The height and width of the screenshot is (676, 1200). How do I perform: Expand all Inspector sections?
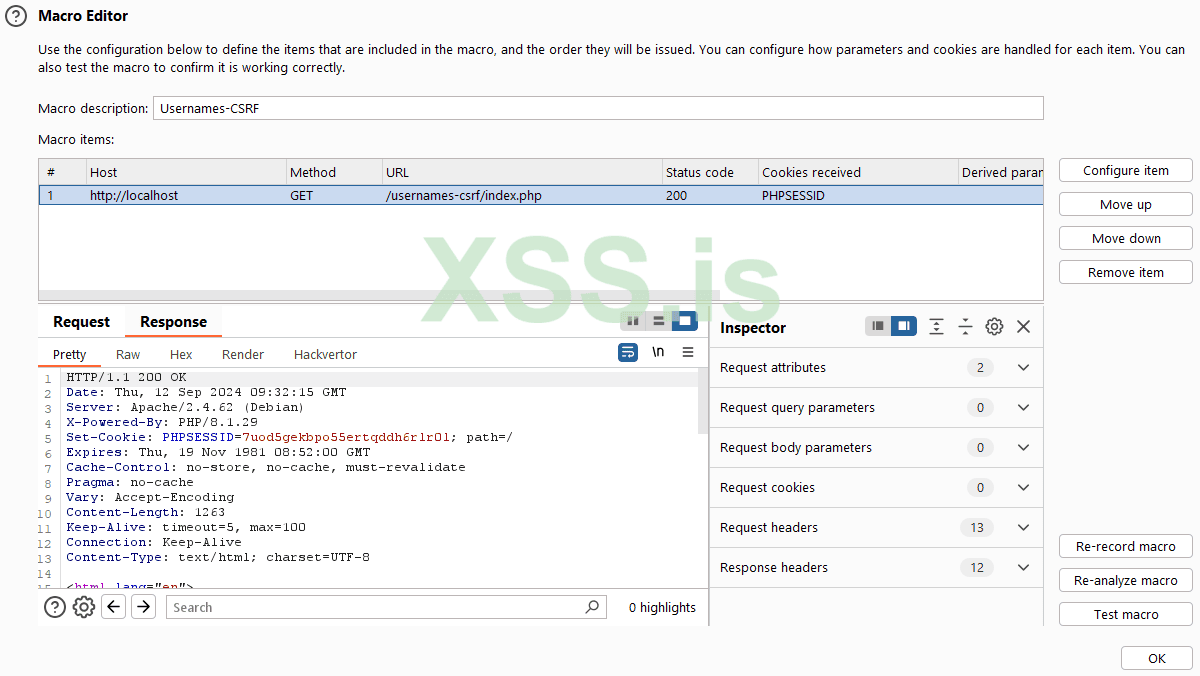[x=936, y=326]
